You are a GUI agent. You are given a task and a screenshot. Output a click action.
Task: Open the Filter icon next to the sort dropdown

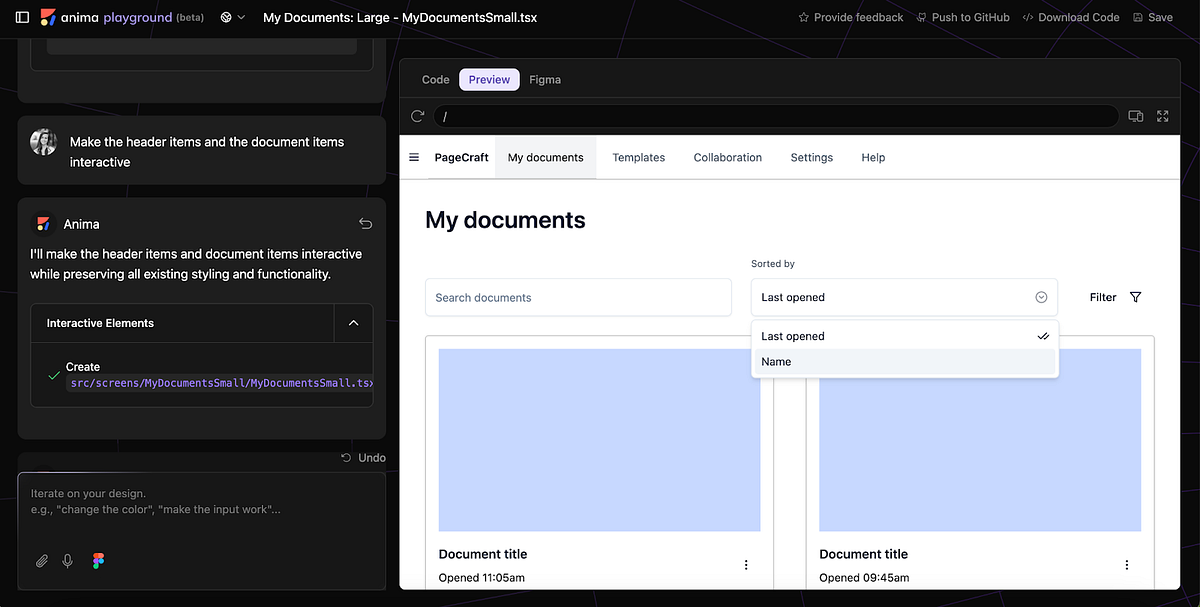pos(1135,297)
